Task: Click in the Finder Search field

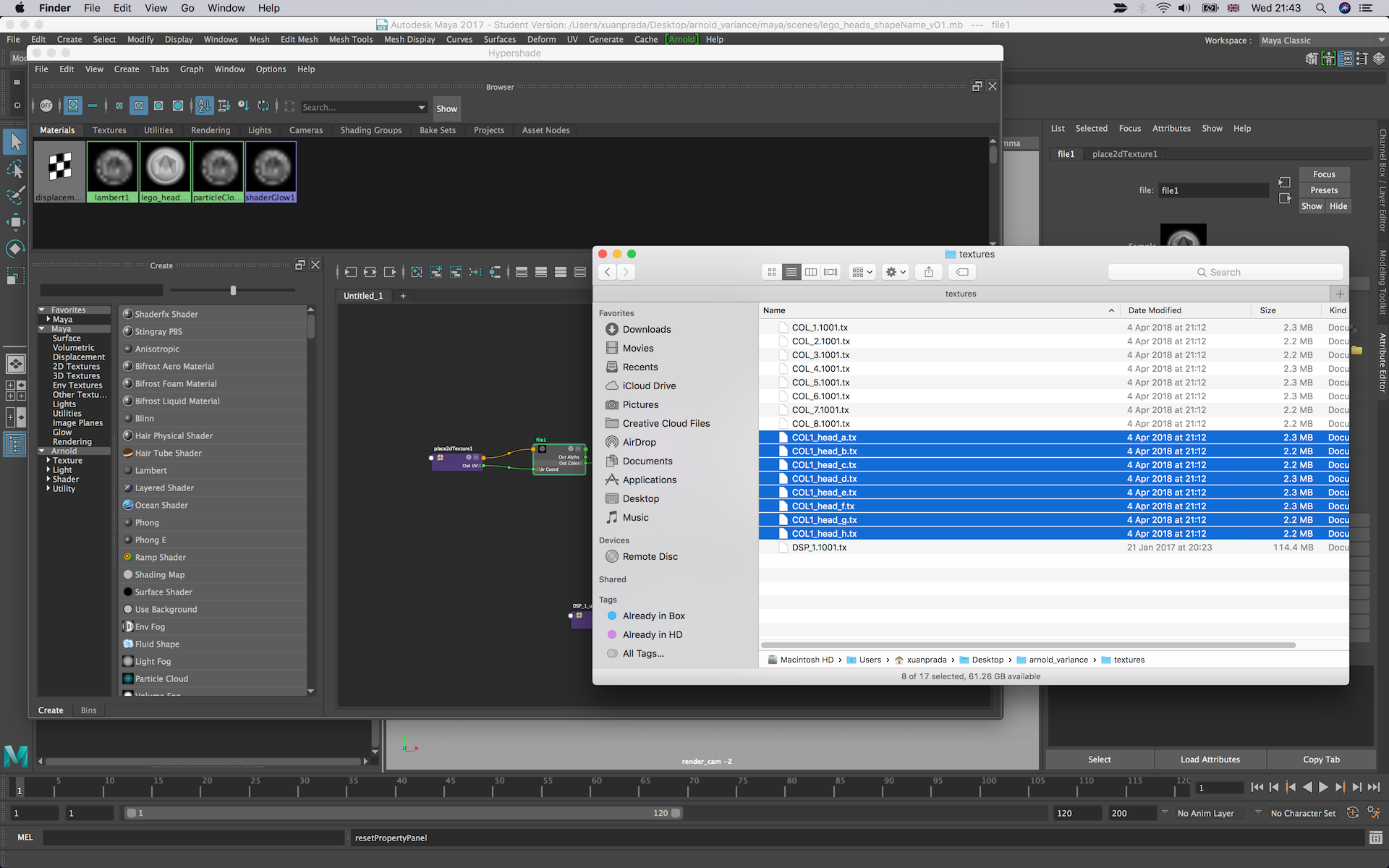Action: (1226, 272)
